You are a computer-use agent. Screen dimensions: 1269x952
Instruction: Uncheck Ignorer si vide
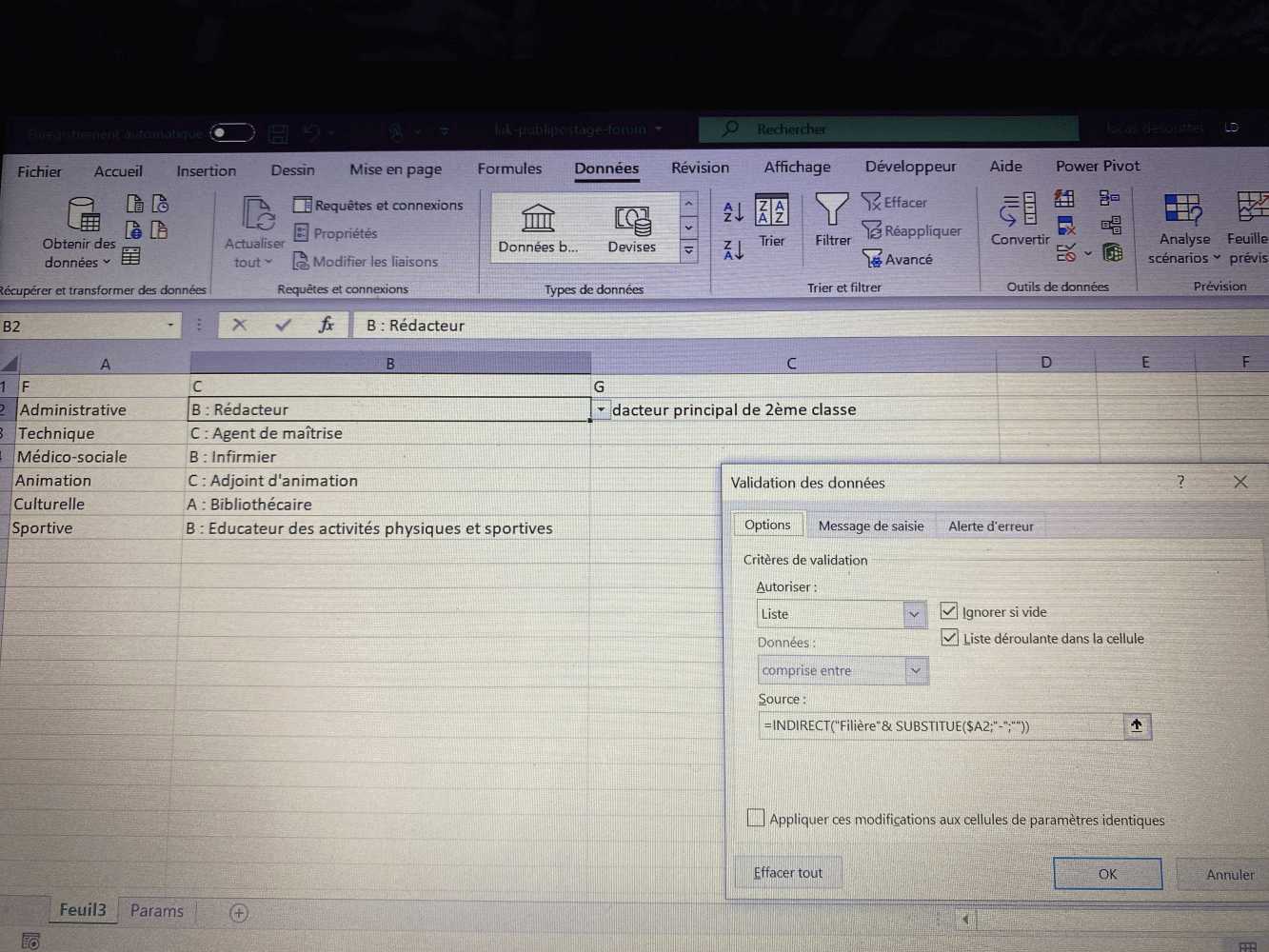click(949, 611)
